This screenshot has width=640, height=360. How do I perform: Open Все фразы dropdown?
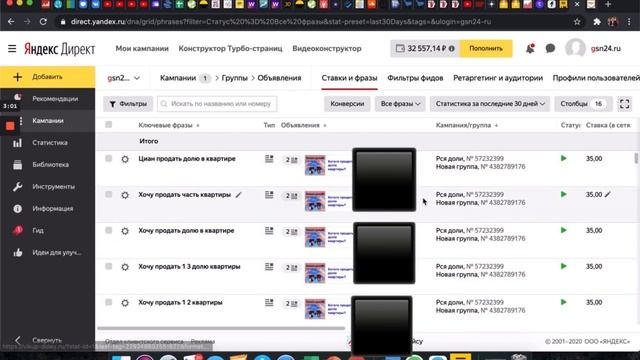(x=400, y=104)
